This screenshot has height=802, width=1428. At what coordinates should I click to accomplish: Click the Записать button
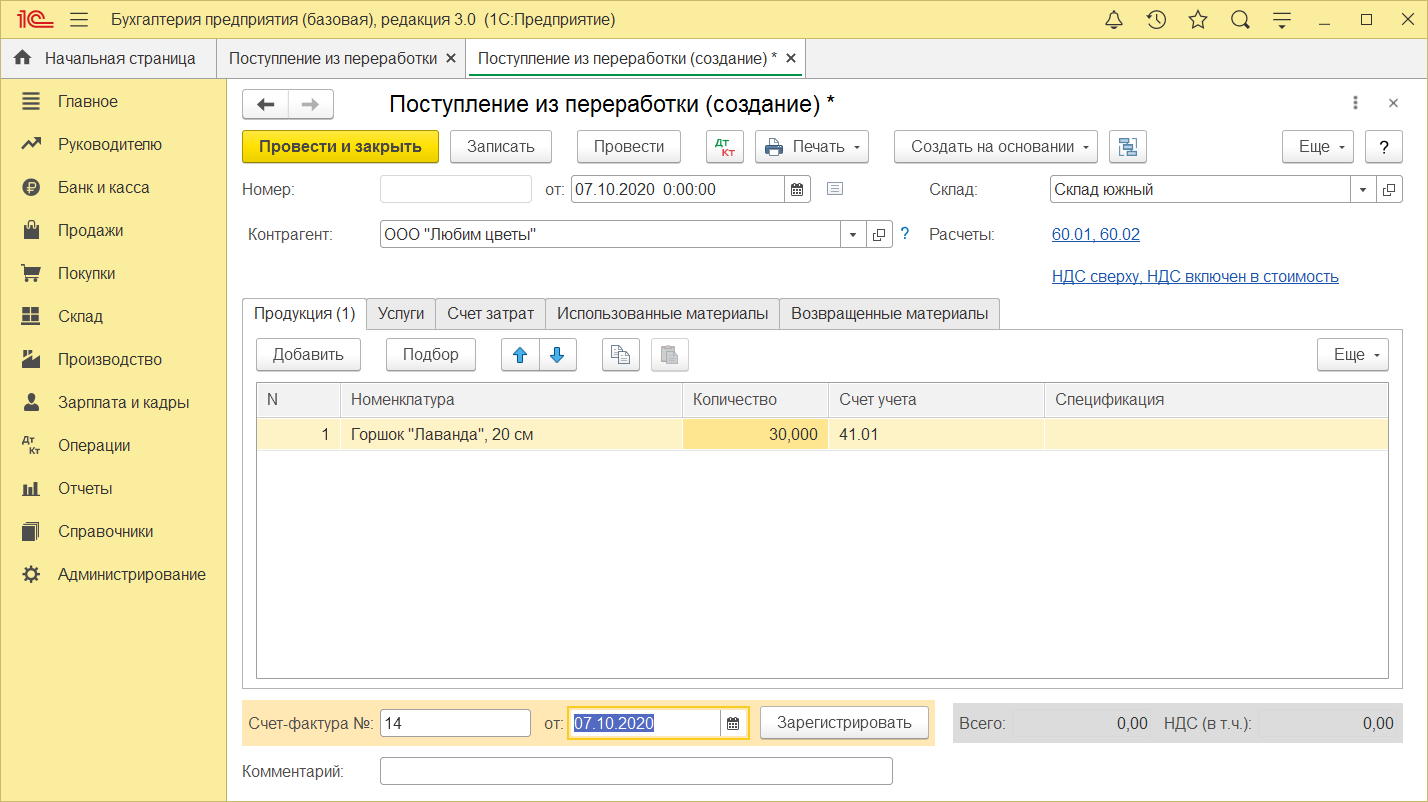501,147
